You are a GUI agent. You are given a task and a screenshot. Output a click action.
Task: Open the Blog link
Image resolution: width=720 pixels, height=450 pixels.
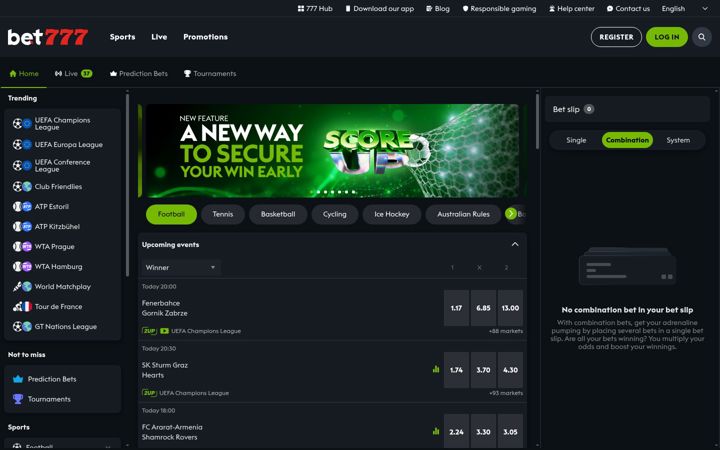pos(438,9)
